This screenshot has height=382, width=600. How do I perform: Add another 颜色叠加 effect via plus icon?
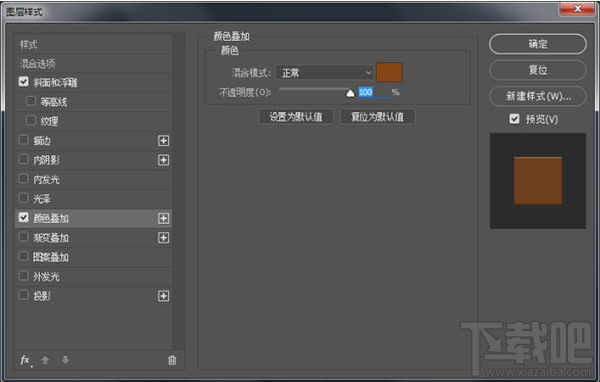coord(163,218)
